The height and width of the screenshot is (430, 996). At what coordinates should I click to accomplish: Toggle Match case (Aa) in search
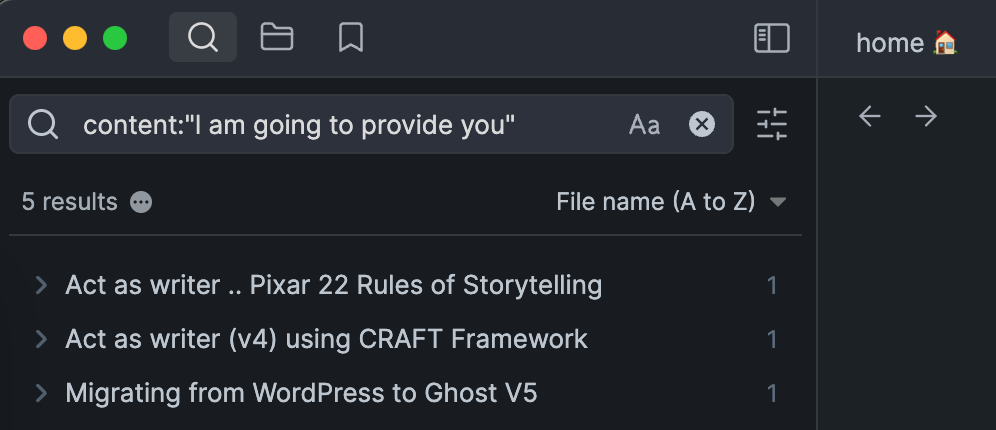pyautogui.click(x=644, y=124)
